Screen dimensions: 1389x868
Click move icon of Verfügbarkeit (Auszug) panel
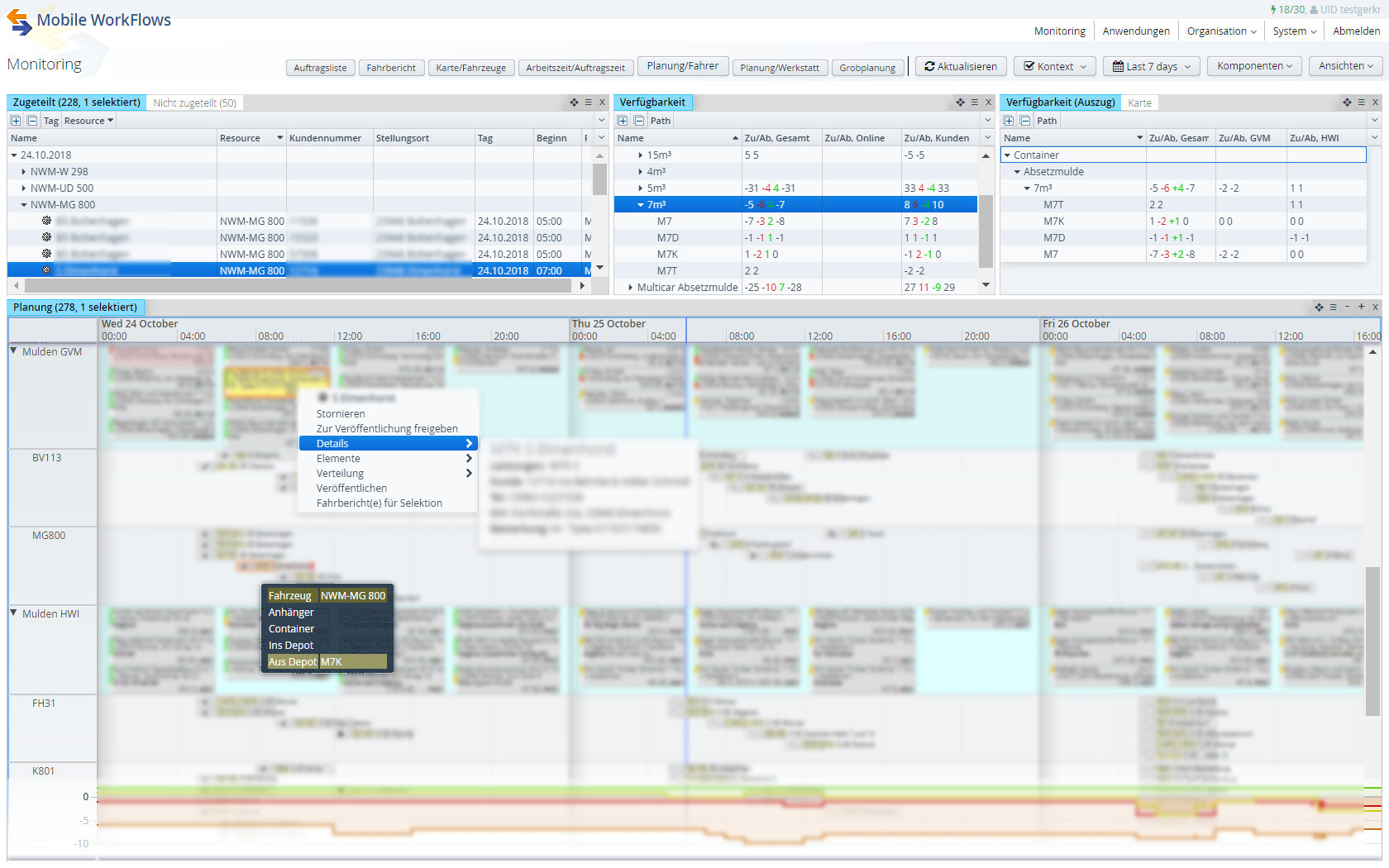click(x=1347, y=103)
